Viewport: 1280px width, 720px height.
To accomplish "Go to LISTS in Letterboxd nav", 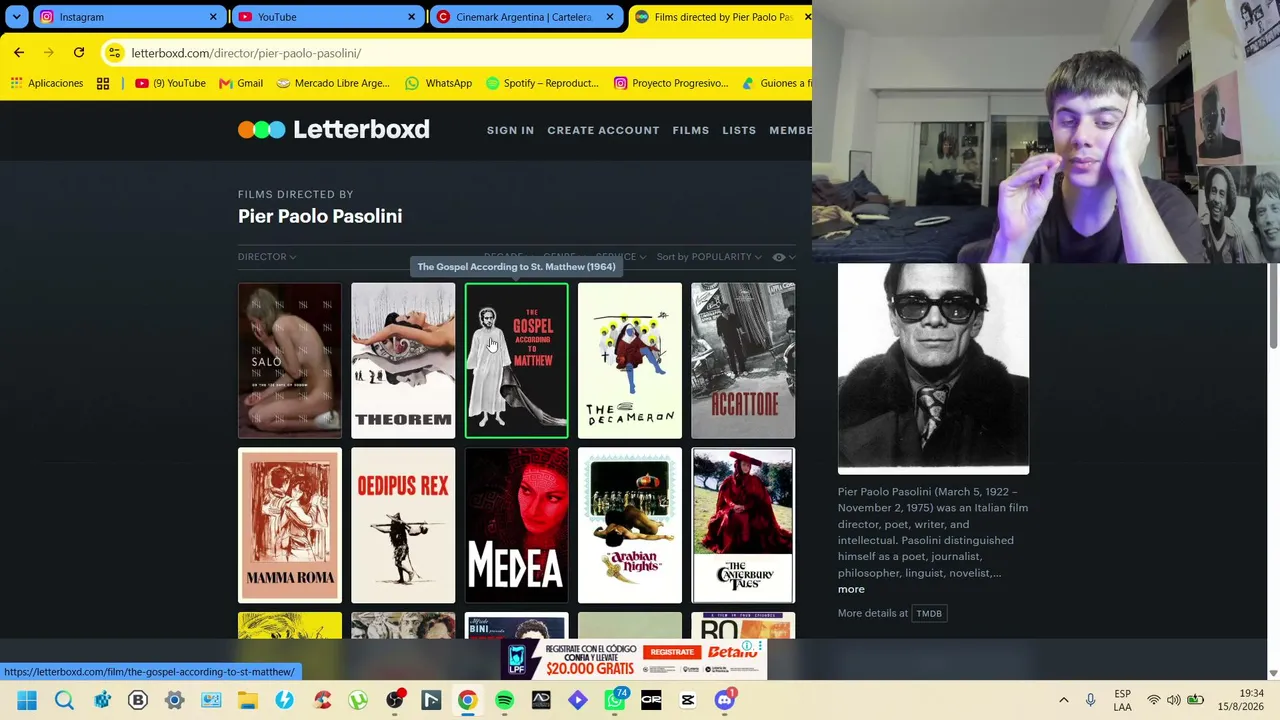I will point(739,130).
